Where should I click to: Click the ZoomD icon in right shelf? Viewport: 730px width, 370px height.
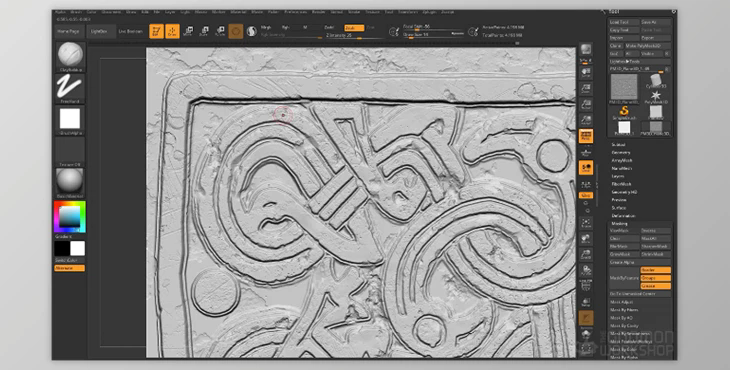(x=586, y=255)
